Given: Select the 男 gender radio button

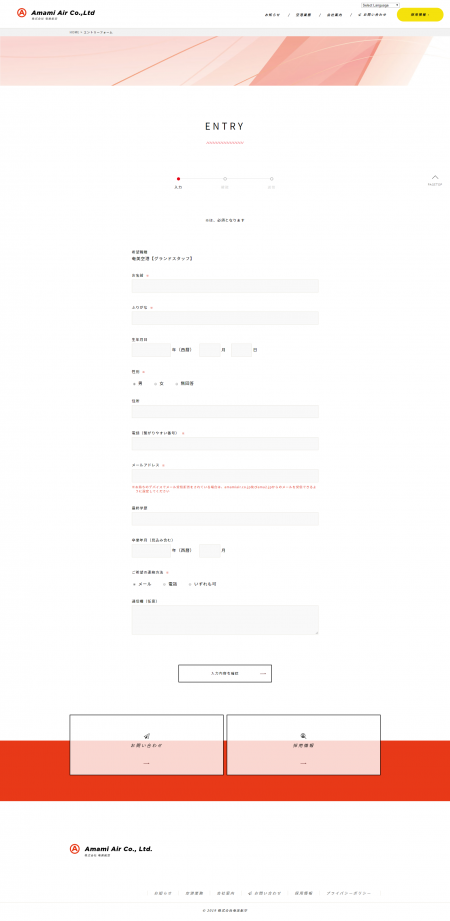Looking at the screenshot, I should 135,384.
